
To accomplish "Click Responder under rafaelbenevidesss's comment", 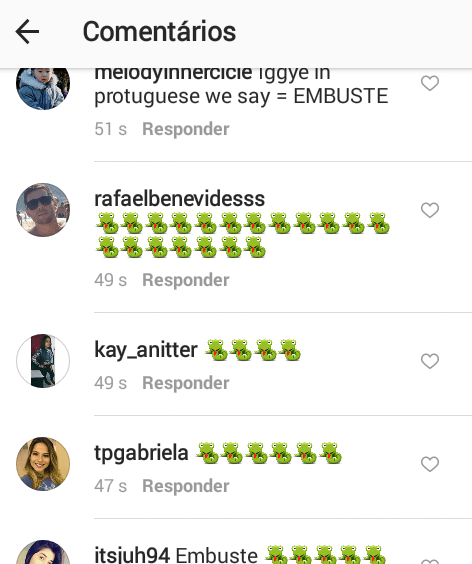I will (x=186, y=280).
